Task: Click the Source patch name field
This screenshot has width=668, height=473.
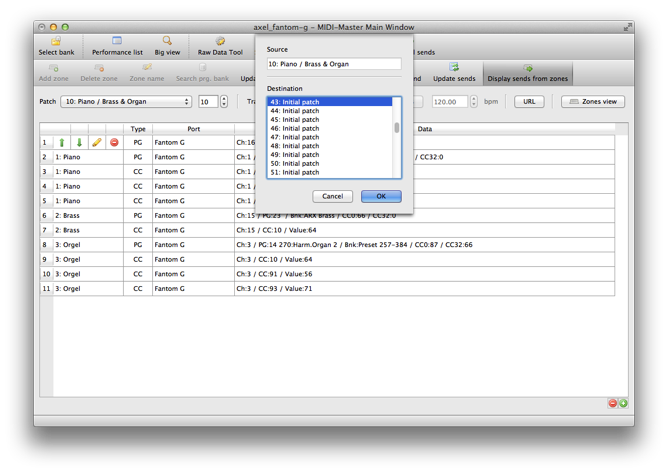Action: click(x=333, y=65)
